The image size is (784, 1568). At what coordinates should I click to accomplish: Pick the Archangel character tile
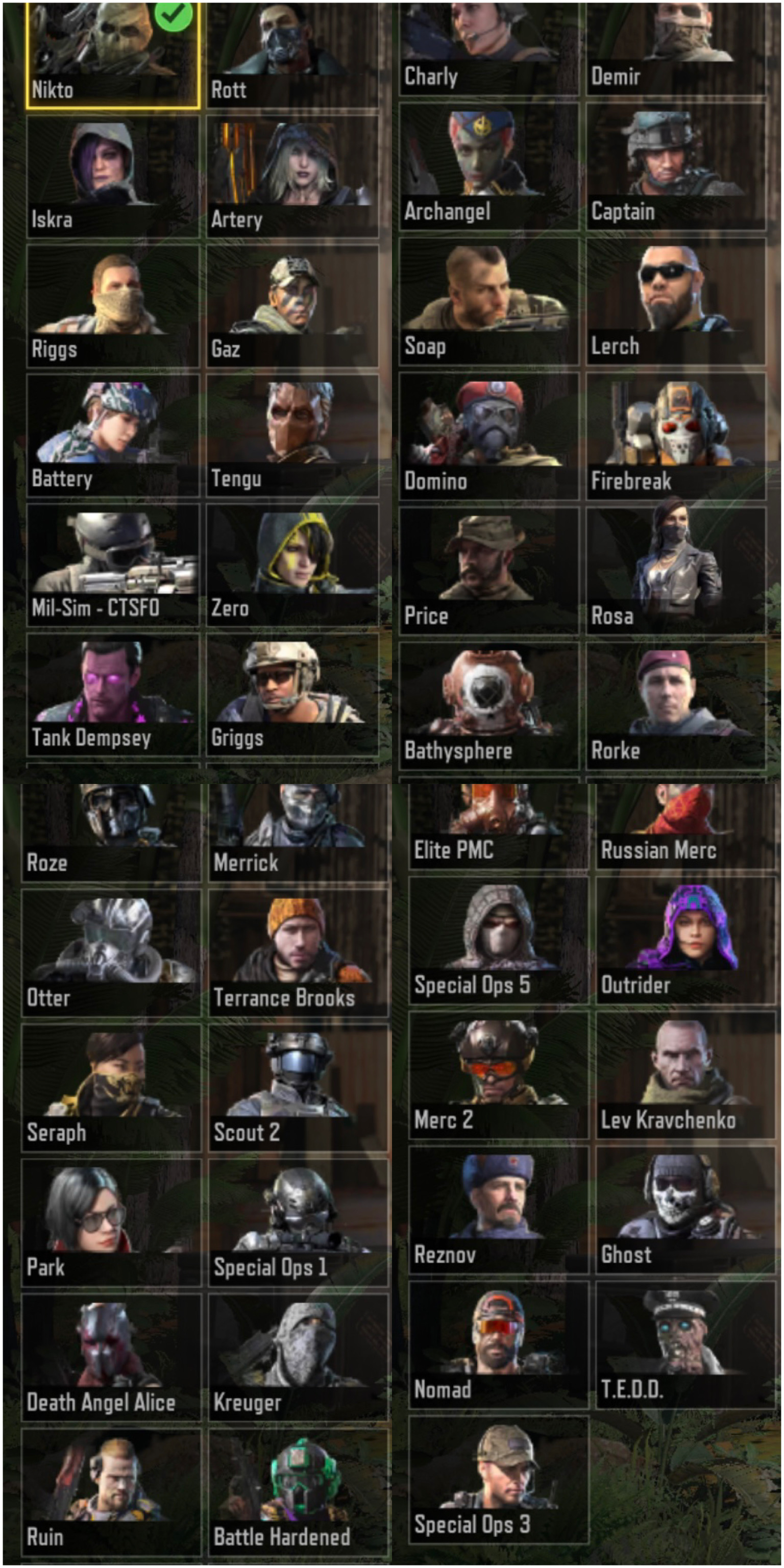pos(489,166)
